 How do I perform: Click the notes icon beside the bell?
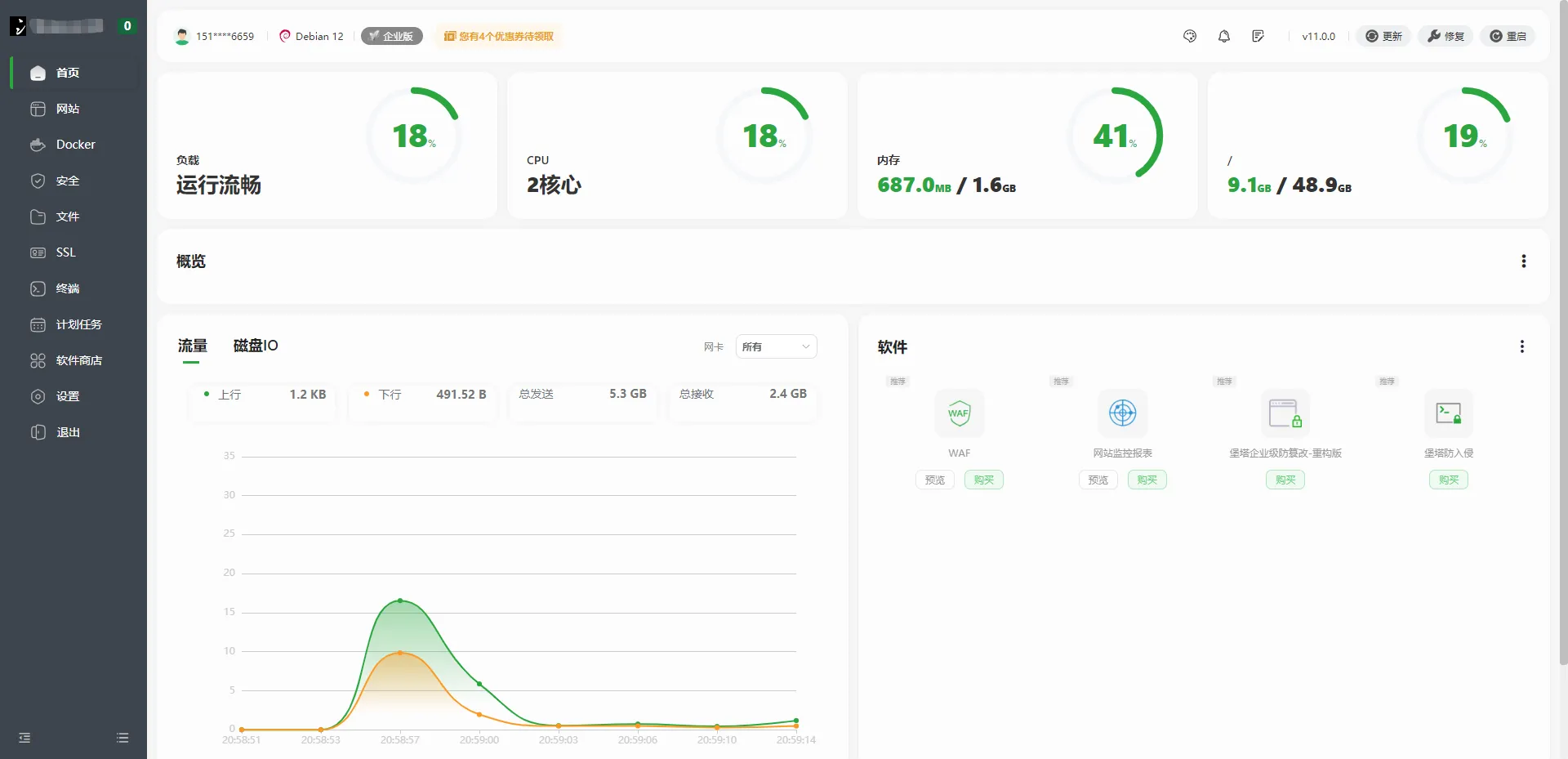click(1258, 36)
